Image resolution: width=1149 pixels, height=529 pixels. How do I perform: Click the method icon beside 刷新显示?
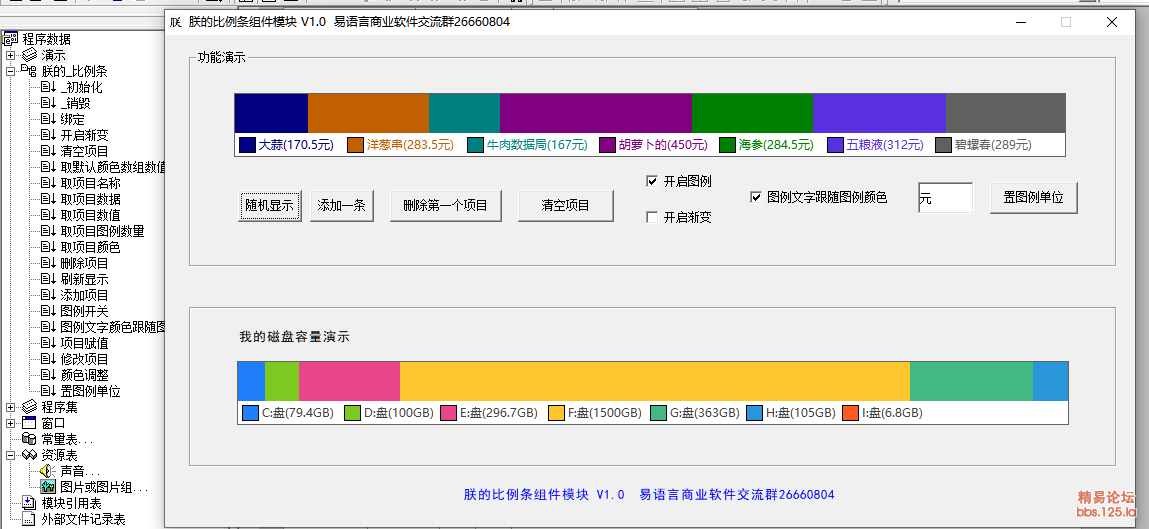pos(48,279)
